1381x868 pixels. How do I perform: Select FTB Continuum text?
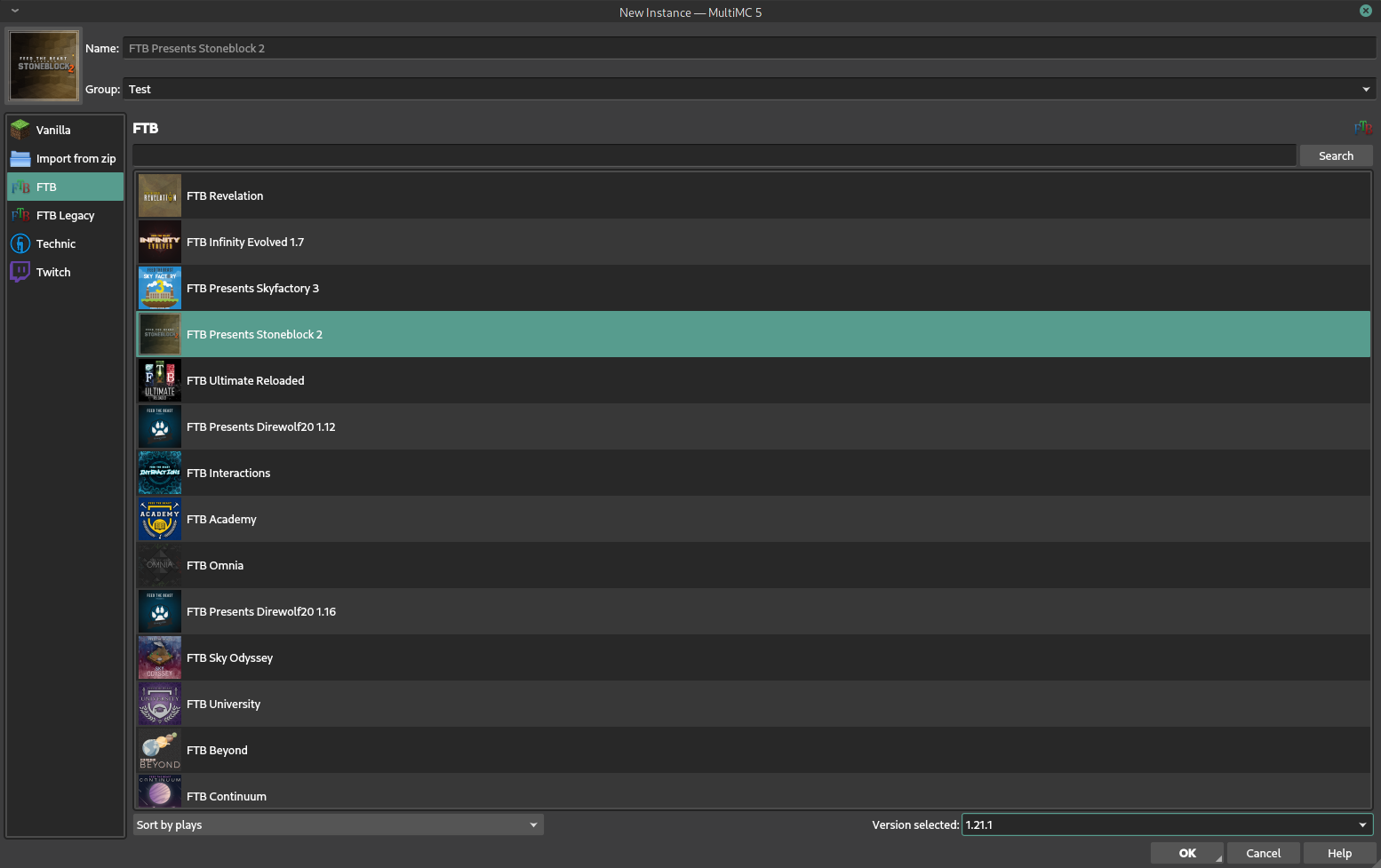[x=227, y=796]
